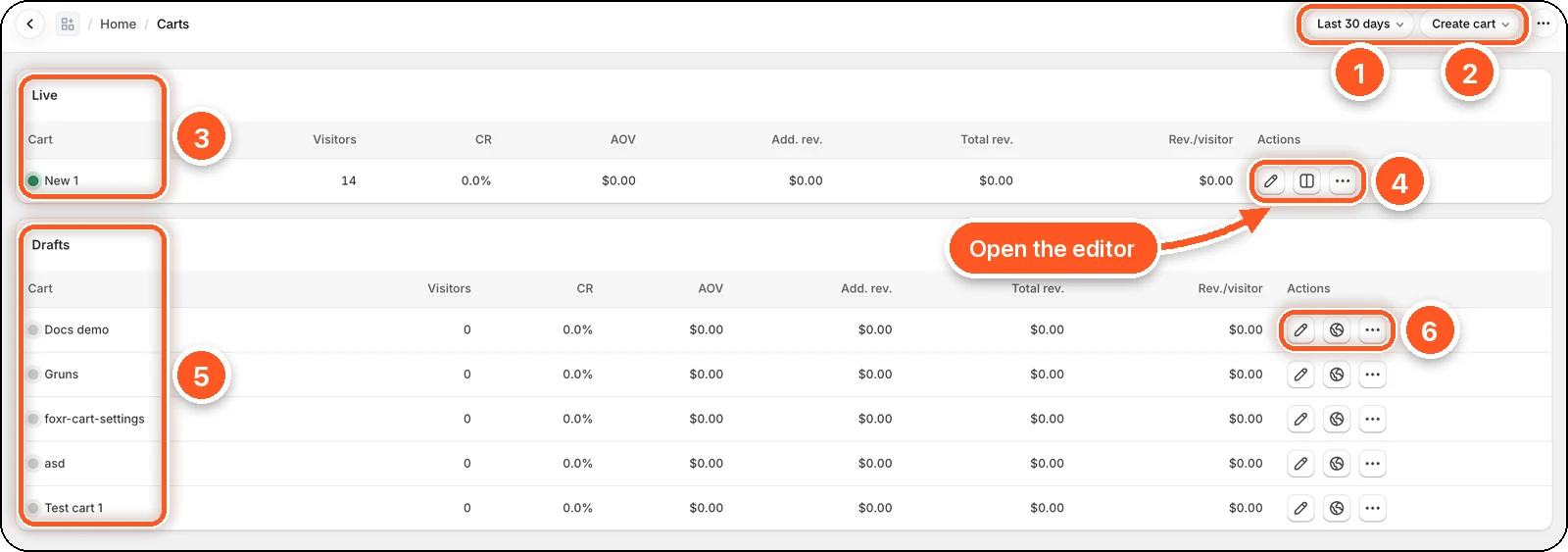Click the back arrow button
The image size is (1568, 552).
point(30,24)
